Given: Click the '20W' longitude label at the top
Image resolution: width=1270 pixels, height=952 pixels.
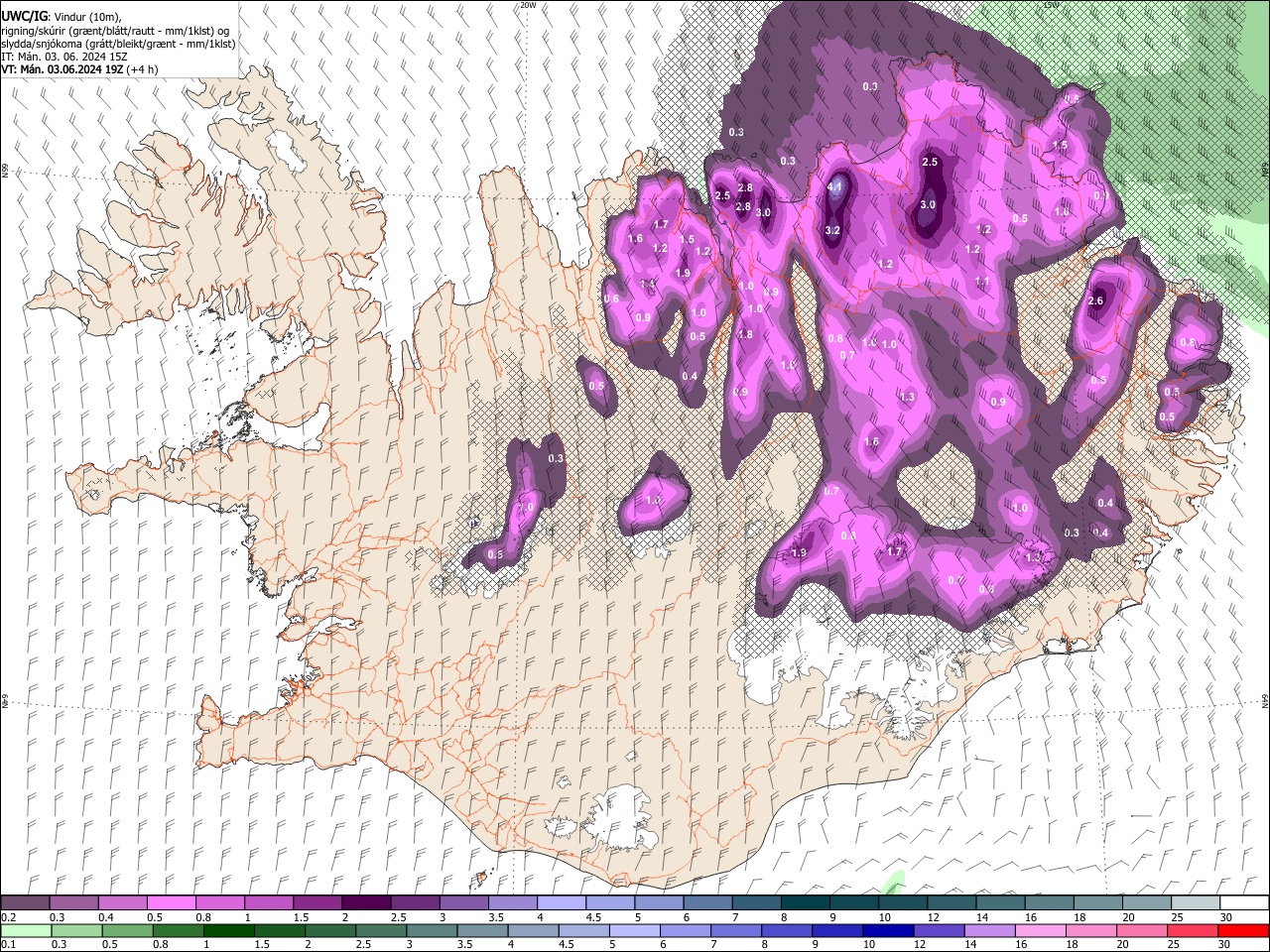Looking at the screenshot, I should (x=528, y=5).
